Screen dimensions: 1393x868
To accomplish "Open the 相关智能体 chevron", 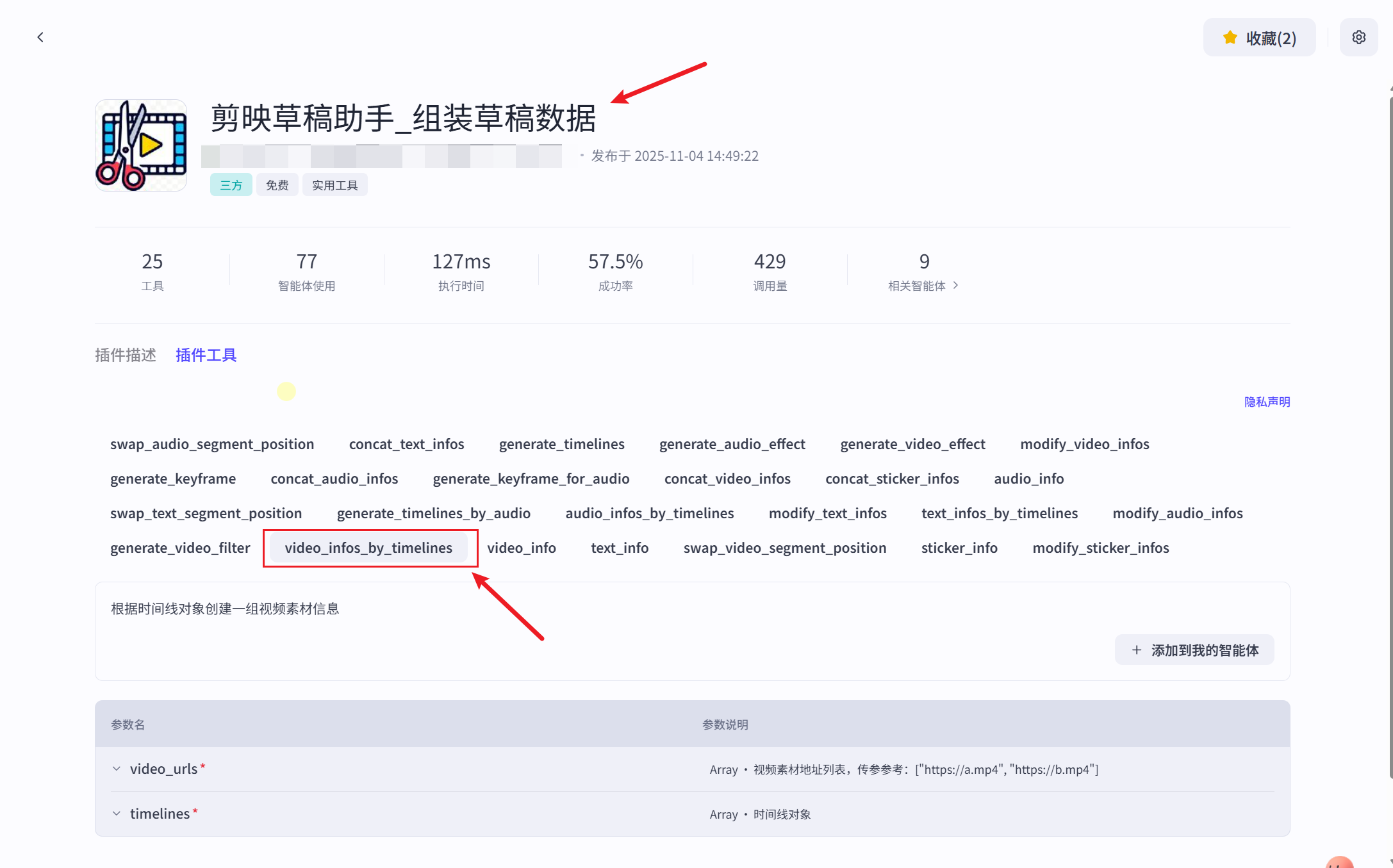I will (x=956, y=286).
